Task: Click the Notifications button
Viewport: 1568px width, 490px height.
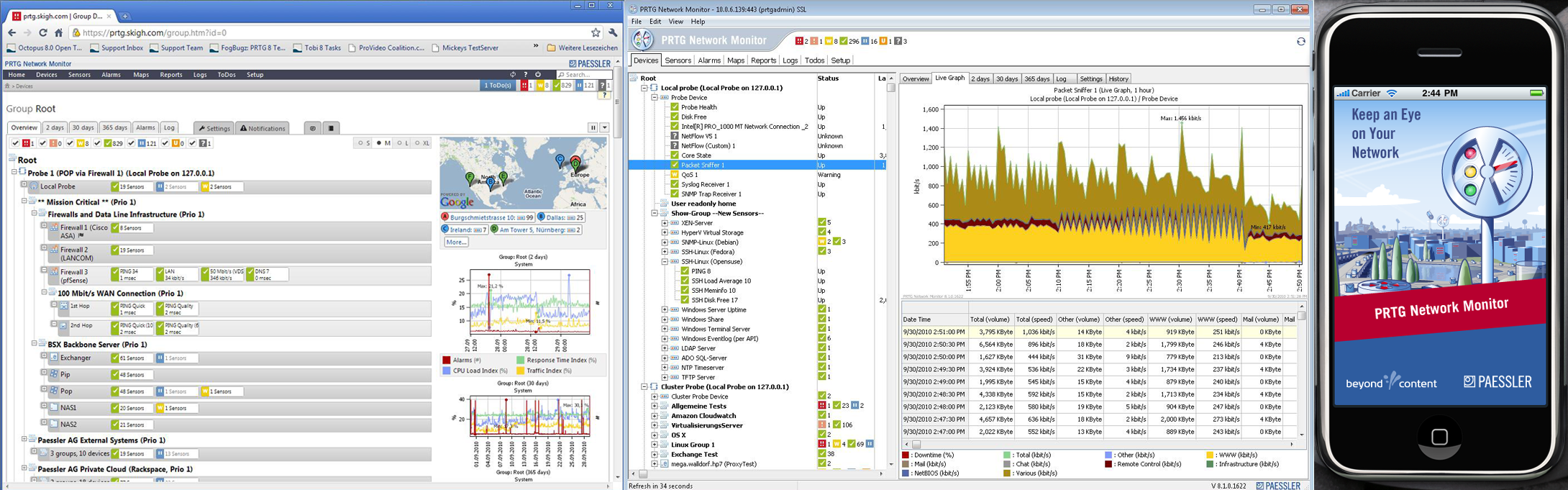Action: pyautogui.click(x=263, y=128)
